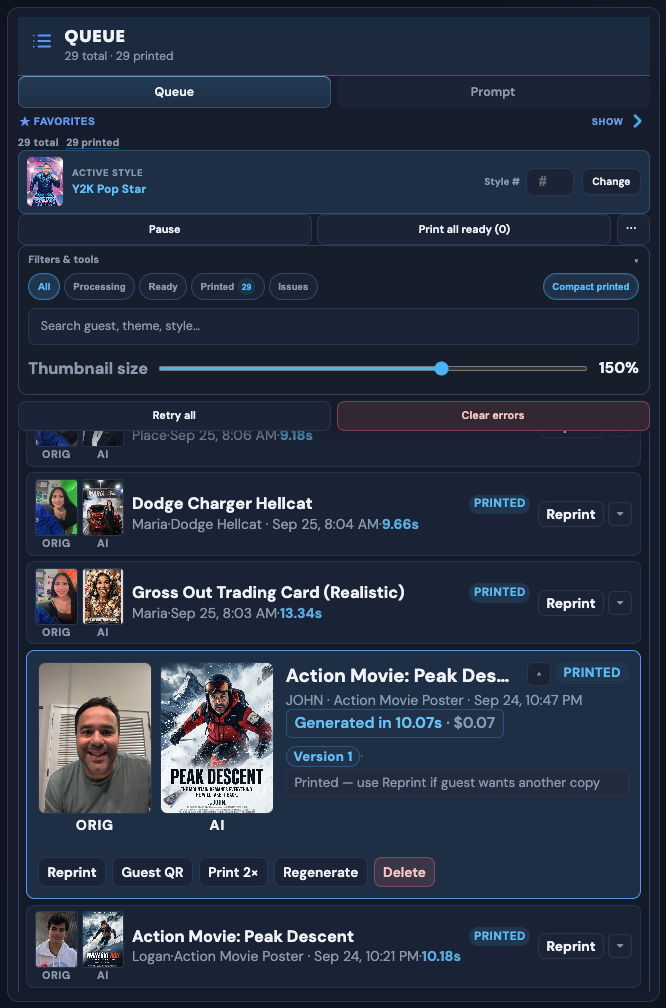Open the Y2K Pop Star active style thumbnail
The image size is (666, 1008).
pyautogui.click(x=45, y=181)
